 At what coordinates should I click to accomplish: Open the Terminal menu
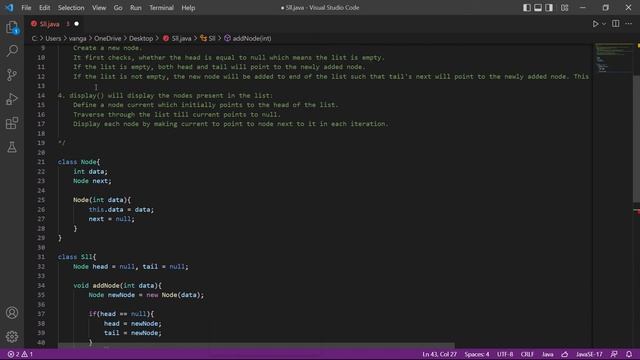pos(161,8)
